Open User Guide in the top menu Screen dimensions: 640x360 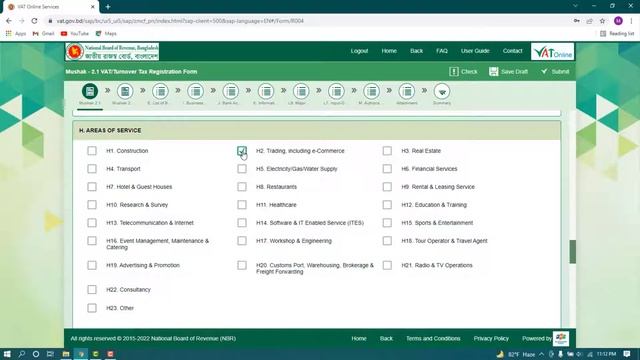coord(475,51)
